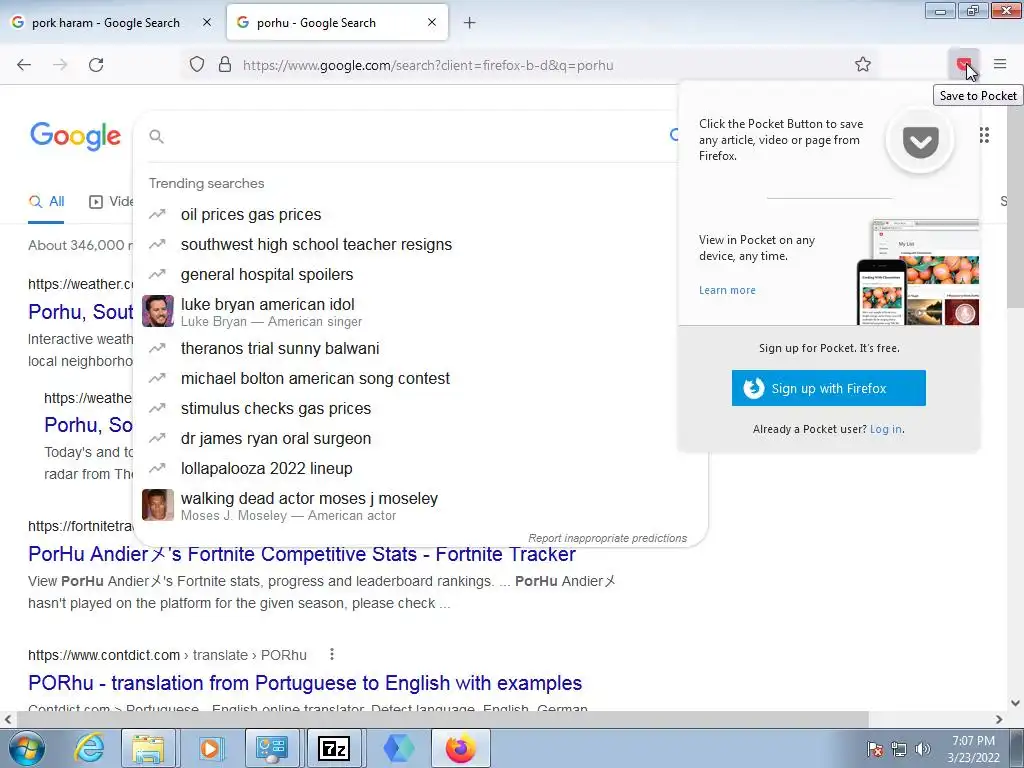This screenshot has height=768, width=1024.
Task: Click the magnifier in the search box
Action: point(156,136)
